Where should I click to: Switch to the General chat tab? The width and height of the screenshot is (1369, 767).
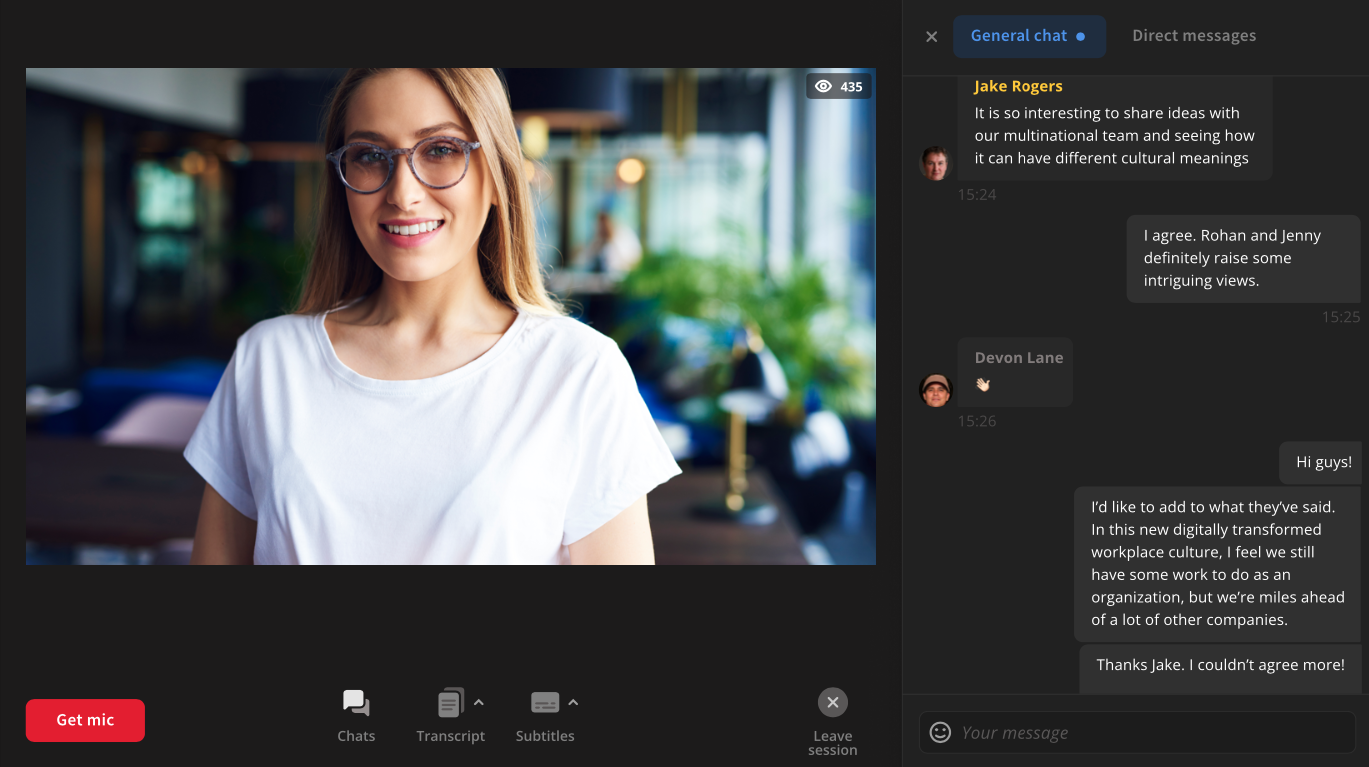[1029, 36]
